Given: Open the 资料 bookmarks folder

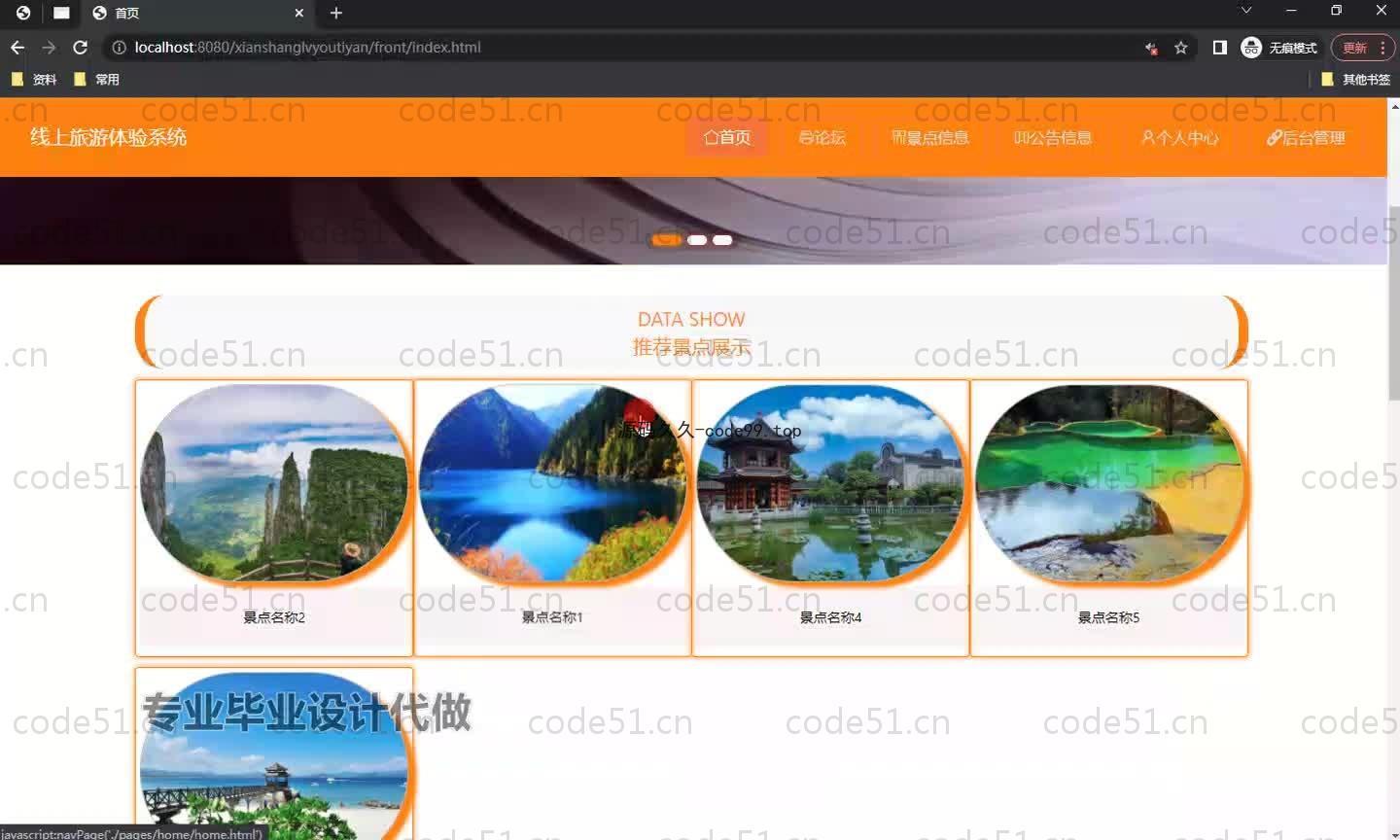Looking at the screenshot, I should (x=34, y=79).
